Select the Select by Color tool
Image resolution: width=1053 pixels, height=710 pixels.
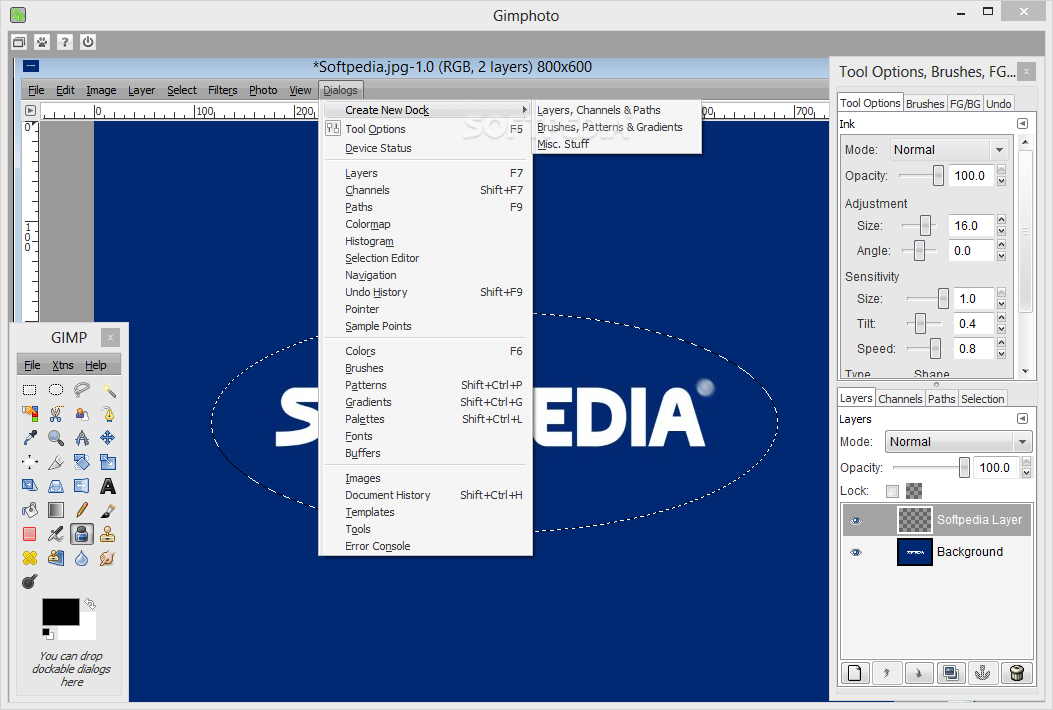[x=30, y=414]
